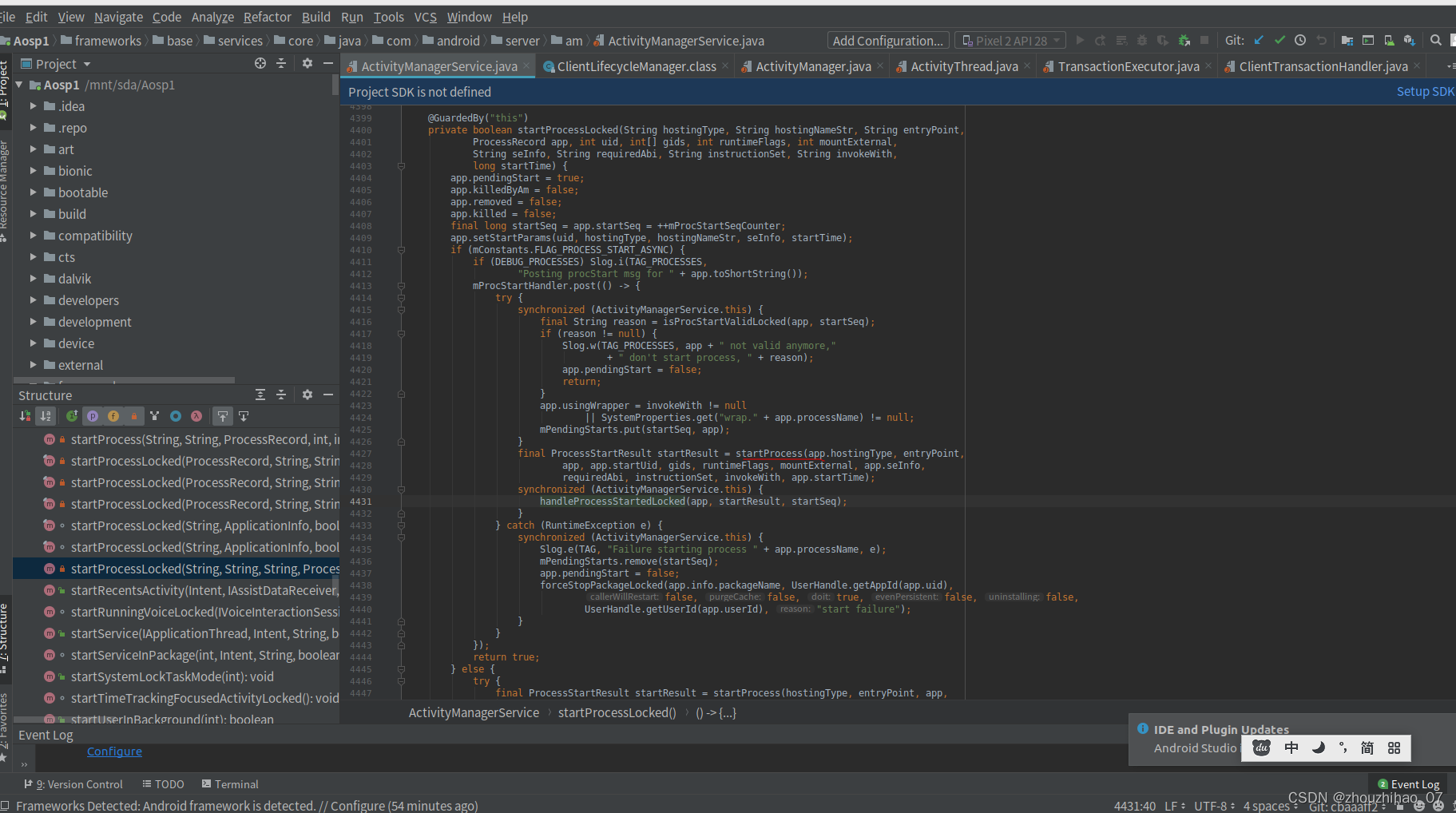Open Project panel settings gear
This screenshot has width=1456, height=813.
coord(307,63)
